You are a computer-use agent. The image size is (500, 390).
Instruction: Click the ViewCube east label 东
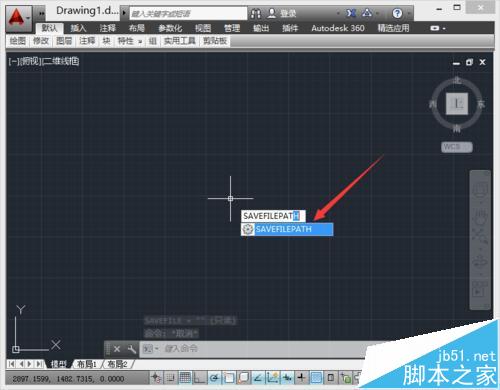pos(481,104)
